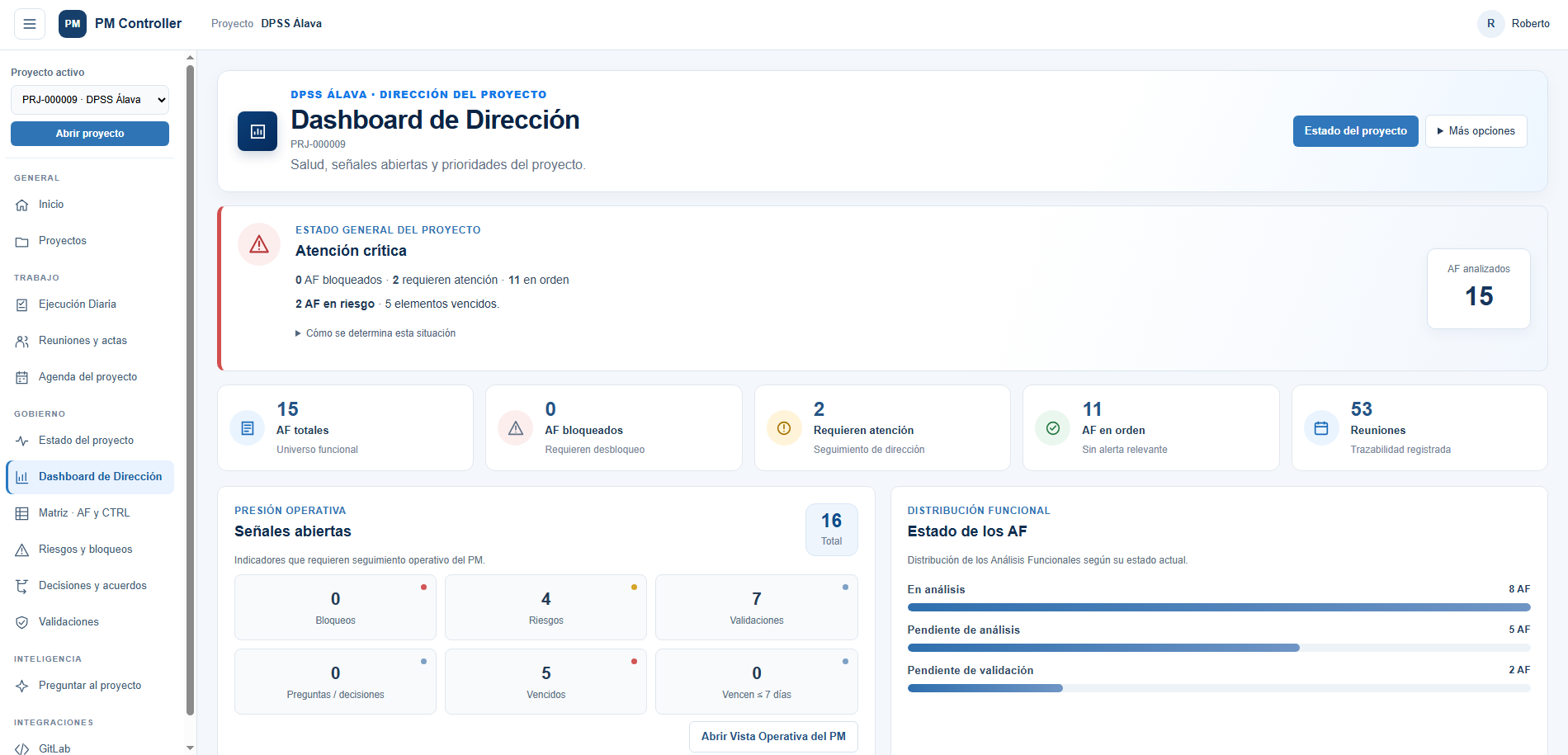The image size is (1568, 755).
Task: Click the Validaciones shield icon
Action: coord(22,623)
